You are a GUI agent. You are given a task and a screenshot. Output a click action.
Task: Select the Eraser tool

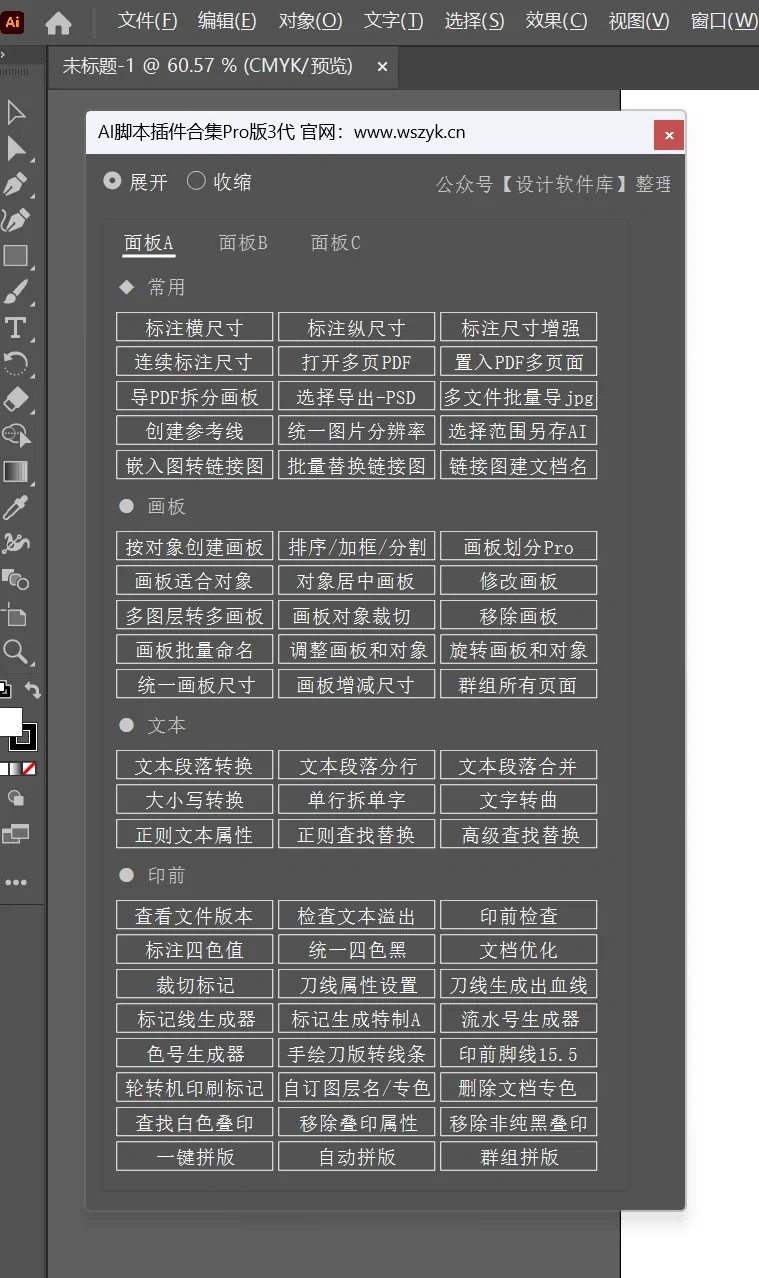[x=16, y=399]
